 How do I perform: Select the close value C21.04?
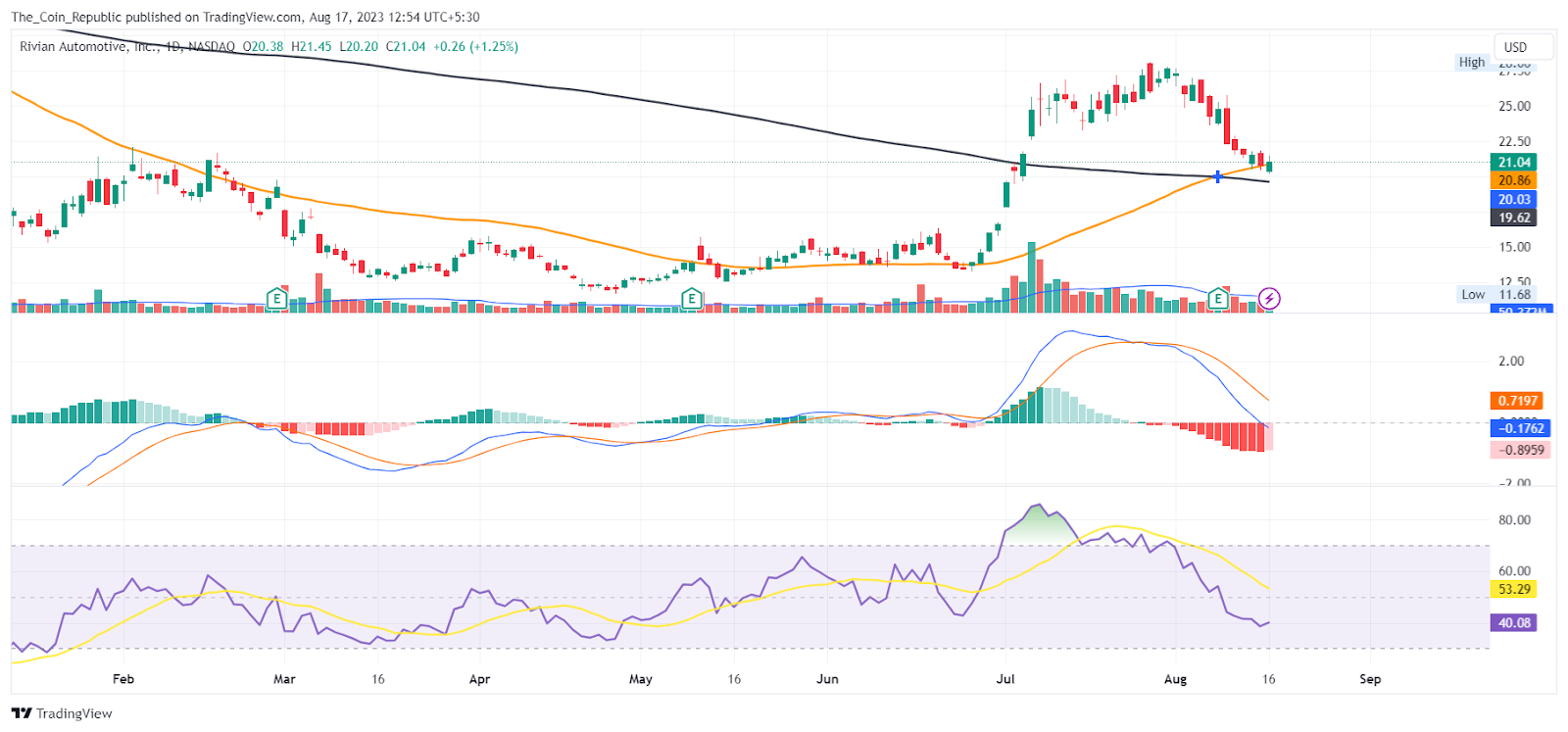point(406,46)
